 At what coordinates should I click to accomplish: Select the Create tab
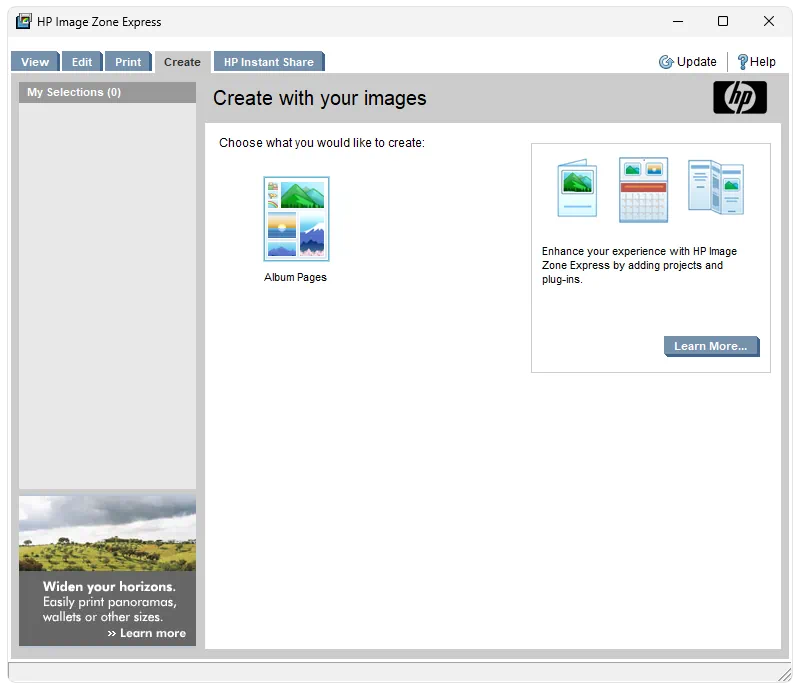(x=182, y=62)
